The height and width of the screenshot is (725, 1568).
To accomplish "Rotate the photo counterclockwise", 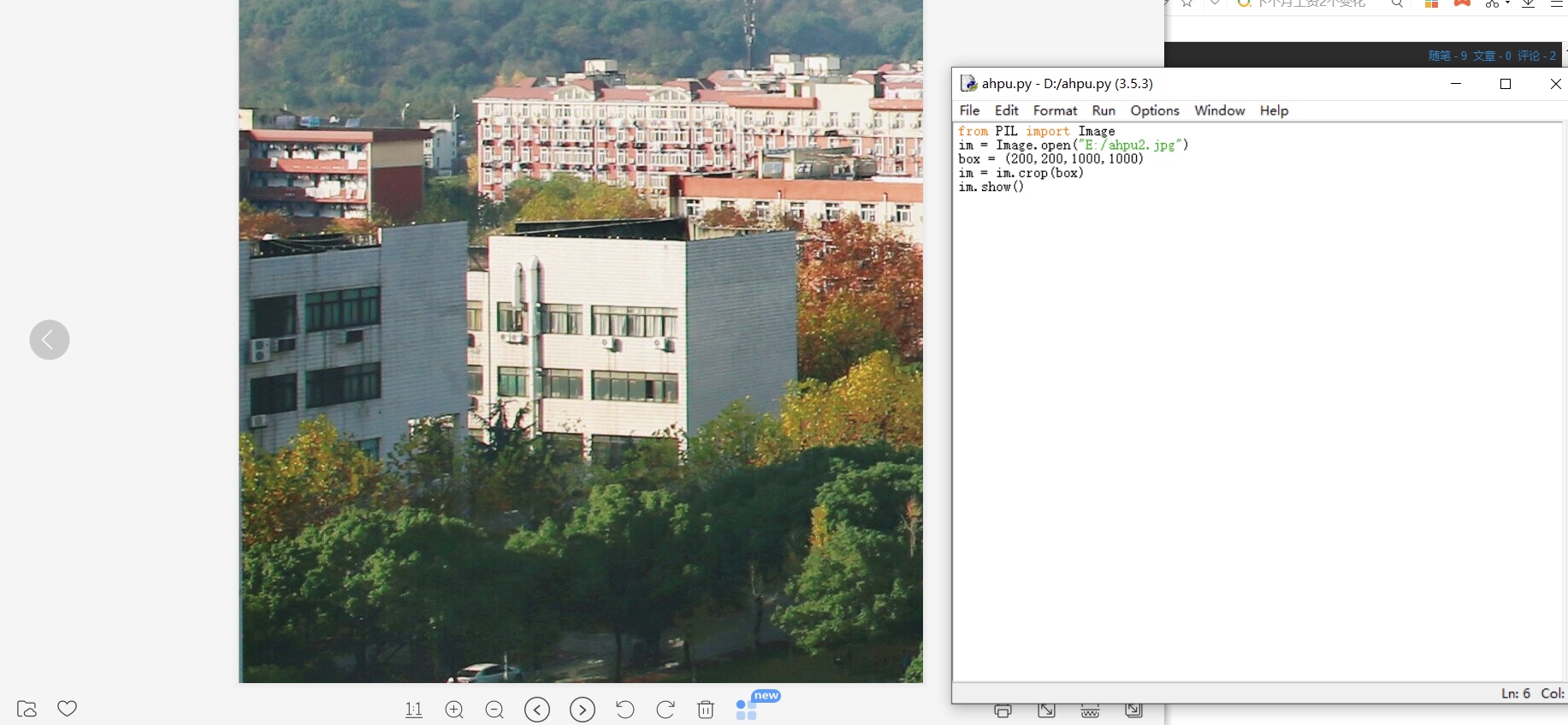I will [x=625, y=710].
